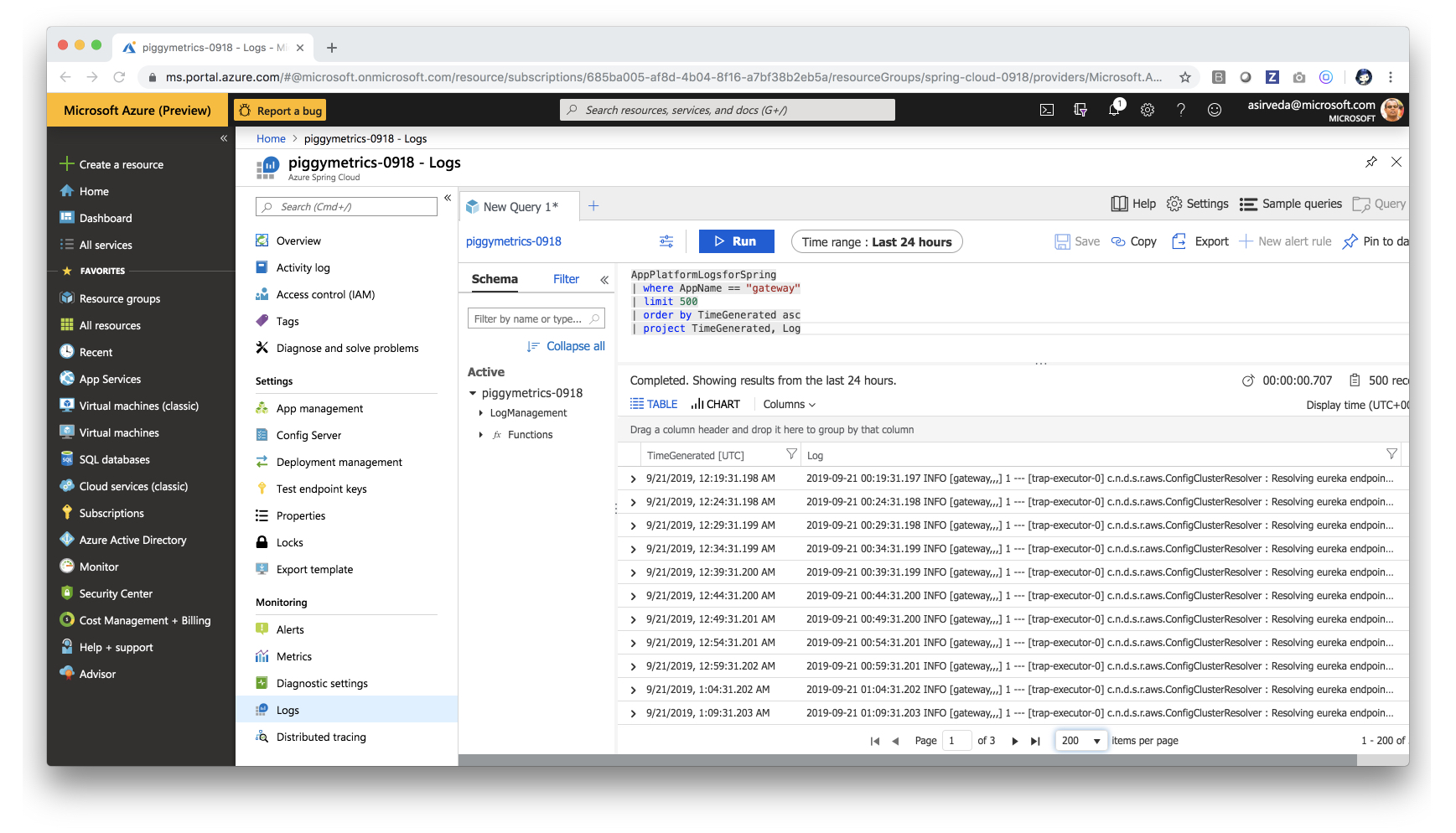Open Chrome three-dot menu
Screen dimensions: 1456x833
tap(1390, 77)
